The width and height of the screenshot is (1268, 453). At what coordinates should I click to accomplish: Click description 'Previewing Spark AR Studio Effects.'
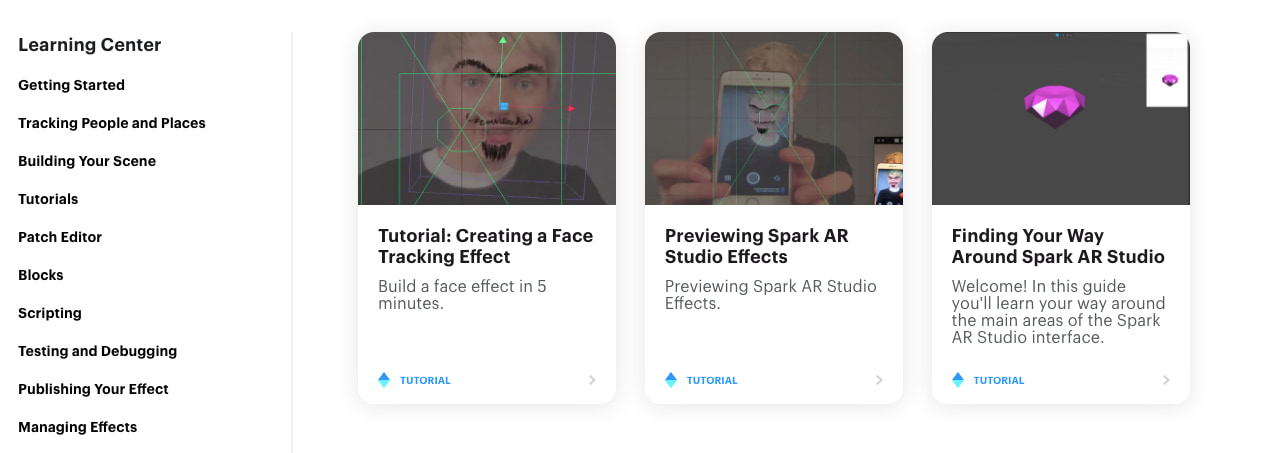(x=771, y=294)
